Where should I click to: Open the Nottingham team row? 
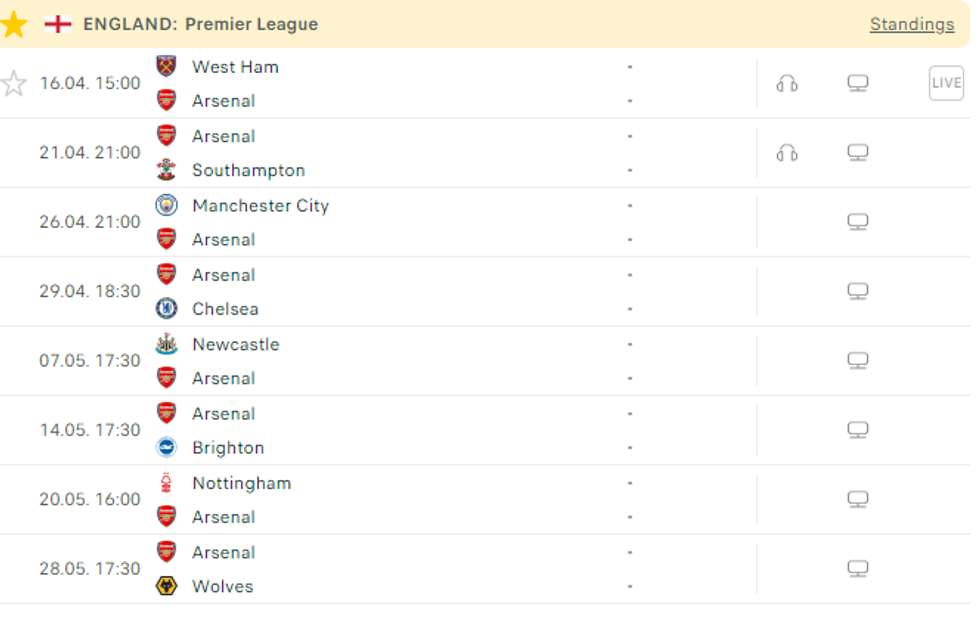(241, 483)
